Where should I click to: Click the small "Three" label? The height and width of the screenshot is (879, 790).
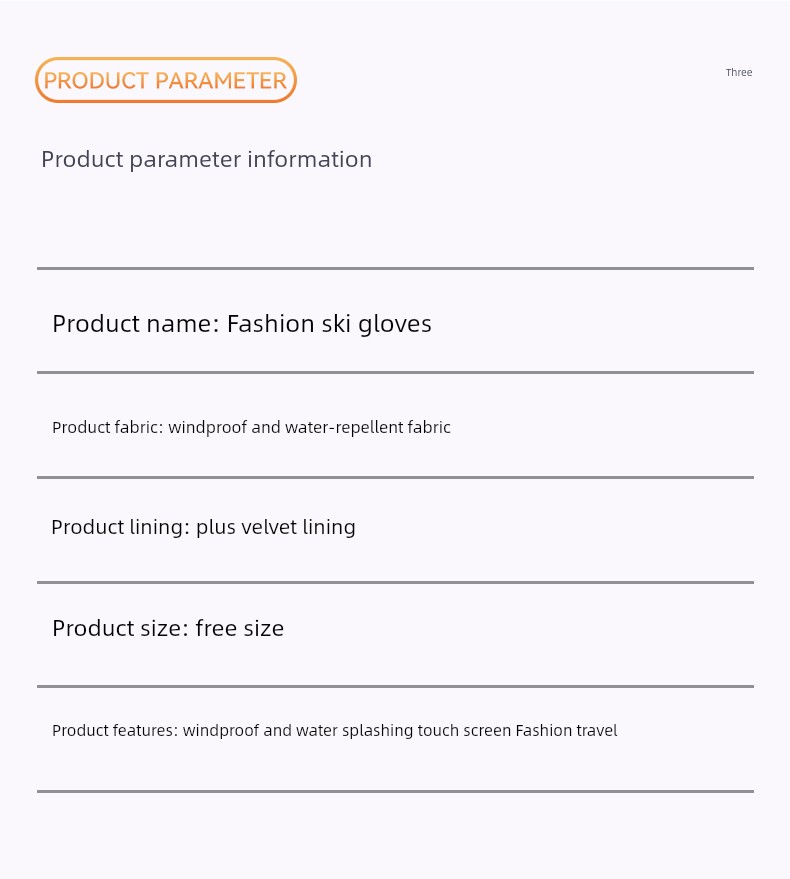point(738,72)
